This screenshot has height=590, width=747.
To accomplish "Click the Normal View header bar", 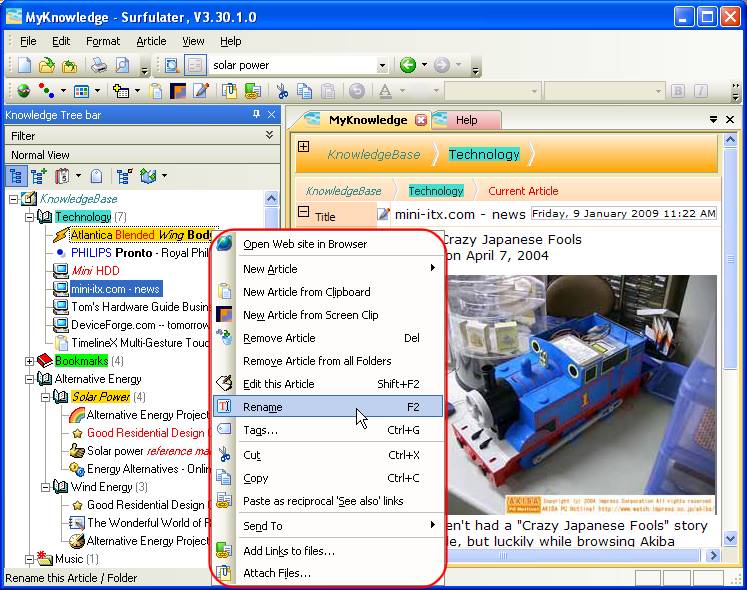I will click(142, 155).
